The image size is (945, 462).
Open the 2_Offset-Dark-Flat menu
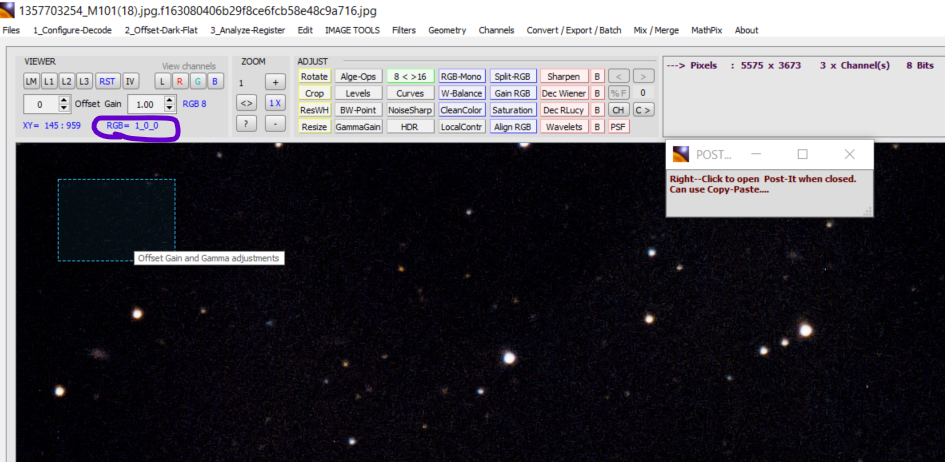pyautogui.click(x=161, y=30)
